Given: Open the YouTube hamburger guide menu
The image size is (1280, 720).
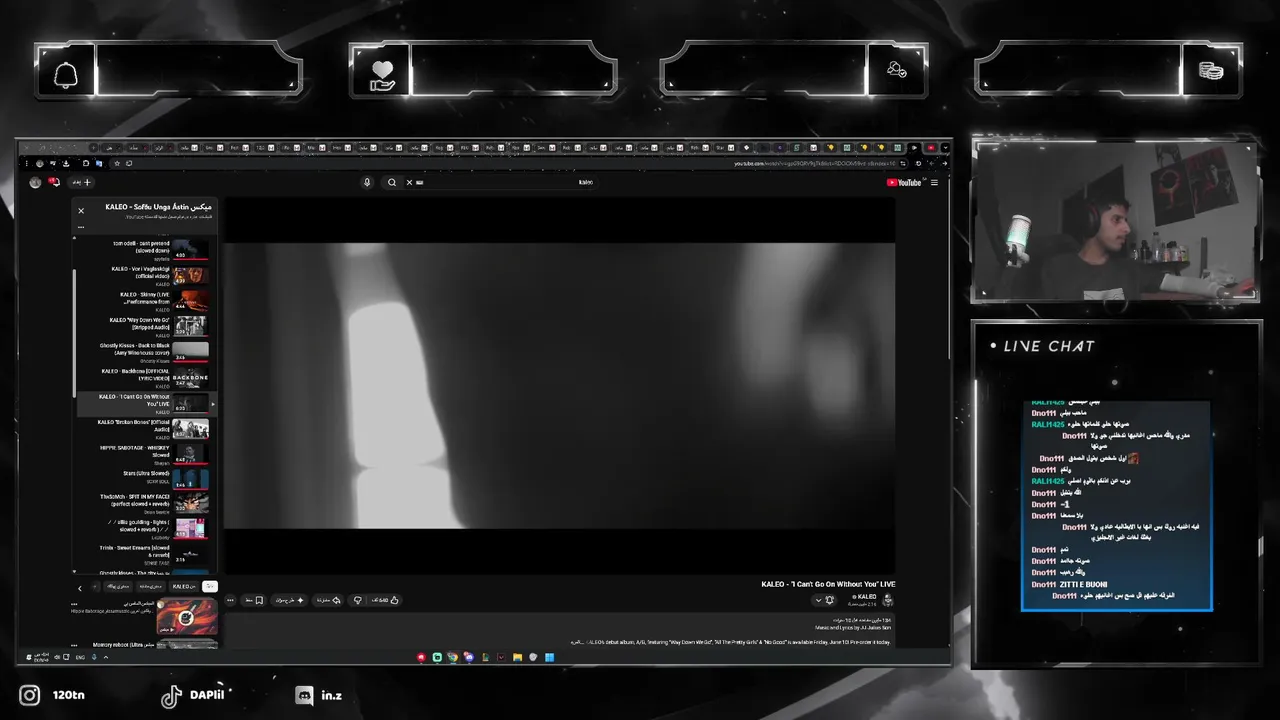Looking at the screenshot, I should [934, 182].
